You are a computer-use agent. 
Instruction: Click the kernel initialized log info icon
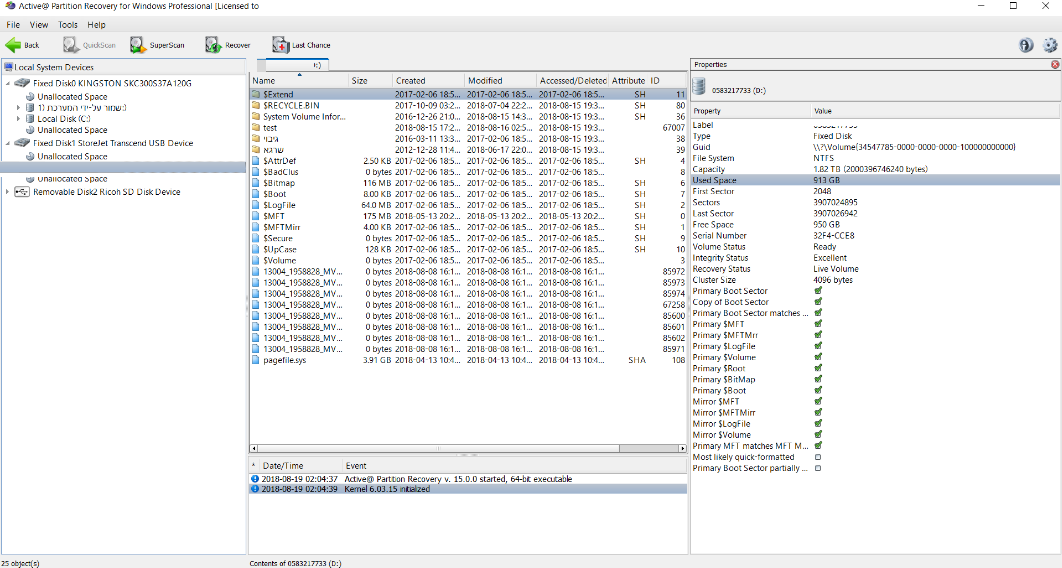[x=255, y=489]
